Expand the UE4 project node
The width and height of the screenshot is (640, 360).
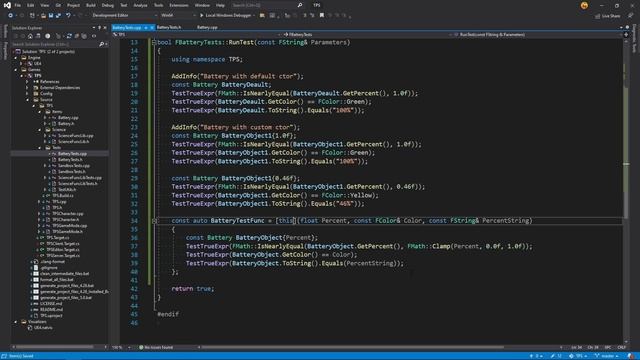[x=22, y=64]
